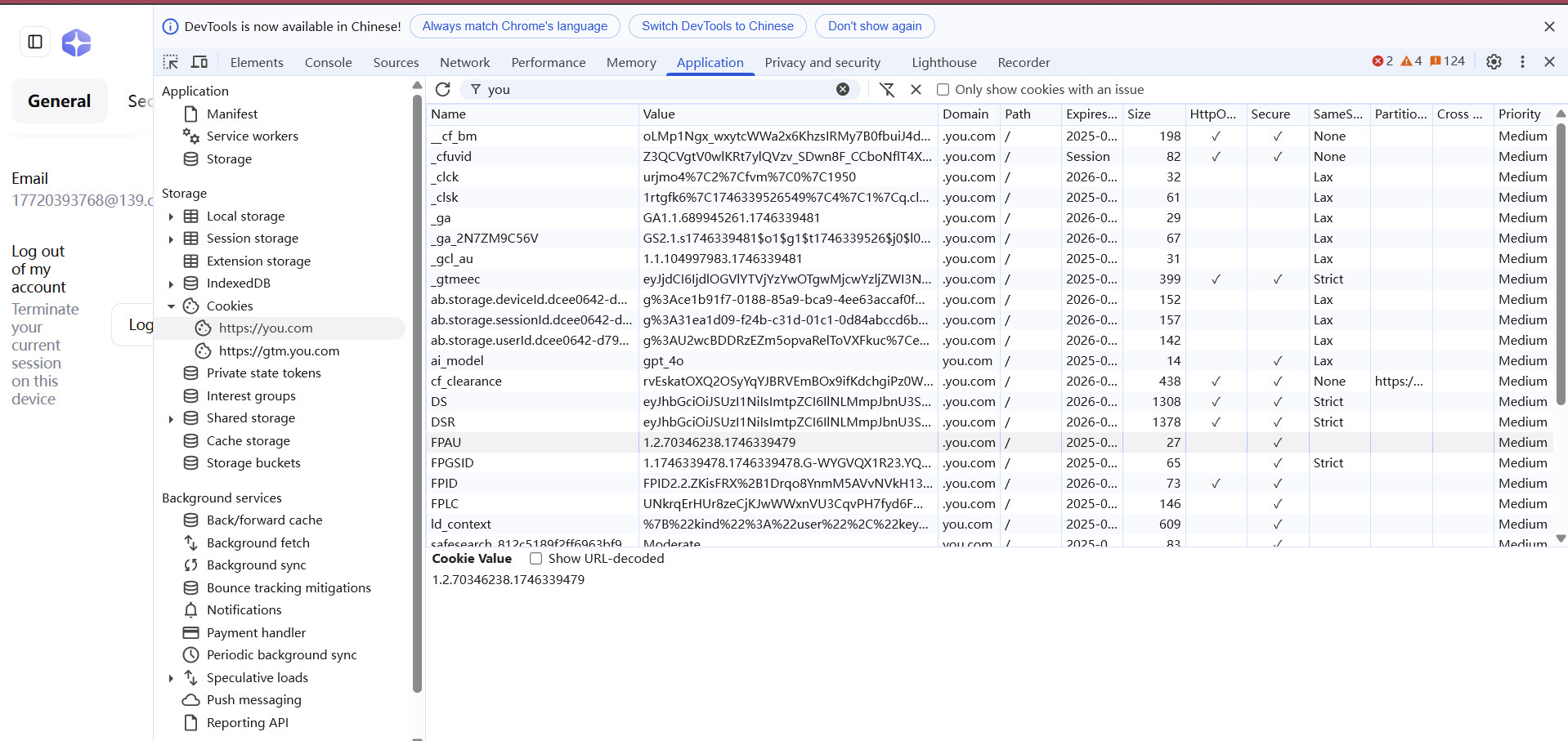Toggle the sidebar panel icon
The image size is (1568, 741).
[x=35, y=42]
